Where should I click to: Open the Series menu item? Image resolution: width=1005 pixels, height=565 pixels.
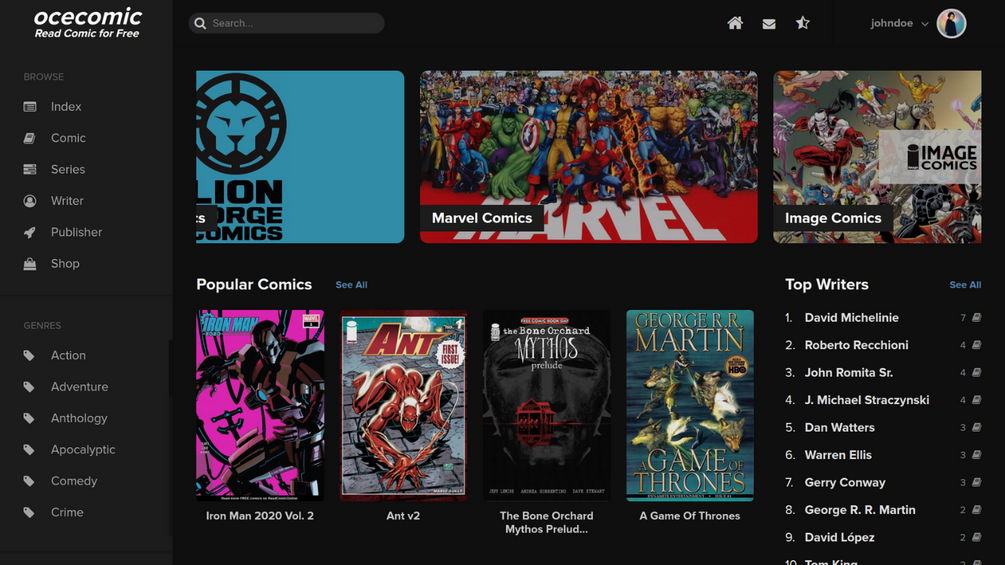pyautogui.click(x=68, y=169)
